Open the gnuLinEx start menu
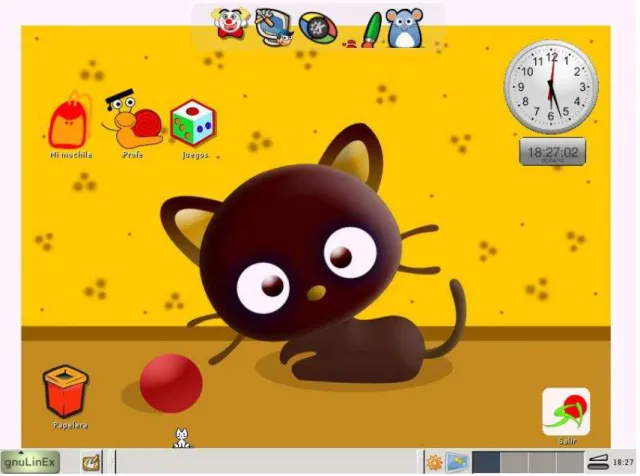This screenshot has height=476, width=640. [30, 462]
